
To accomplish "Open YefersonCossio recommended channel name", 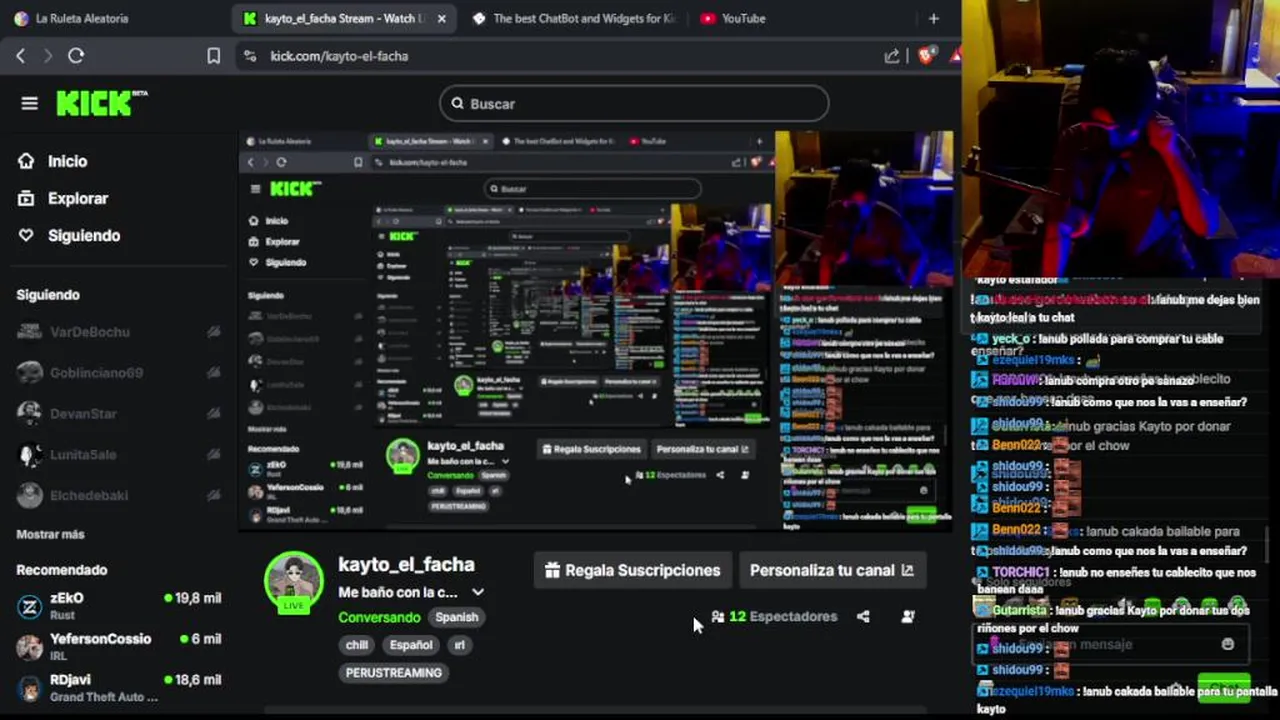I will 100,639.
